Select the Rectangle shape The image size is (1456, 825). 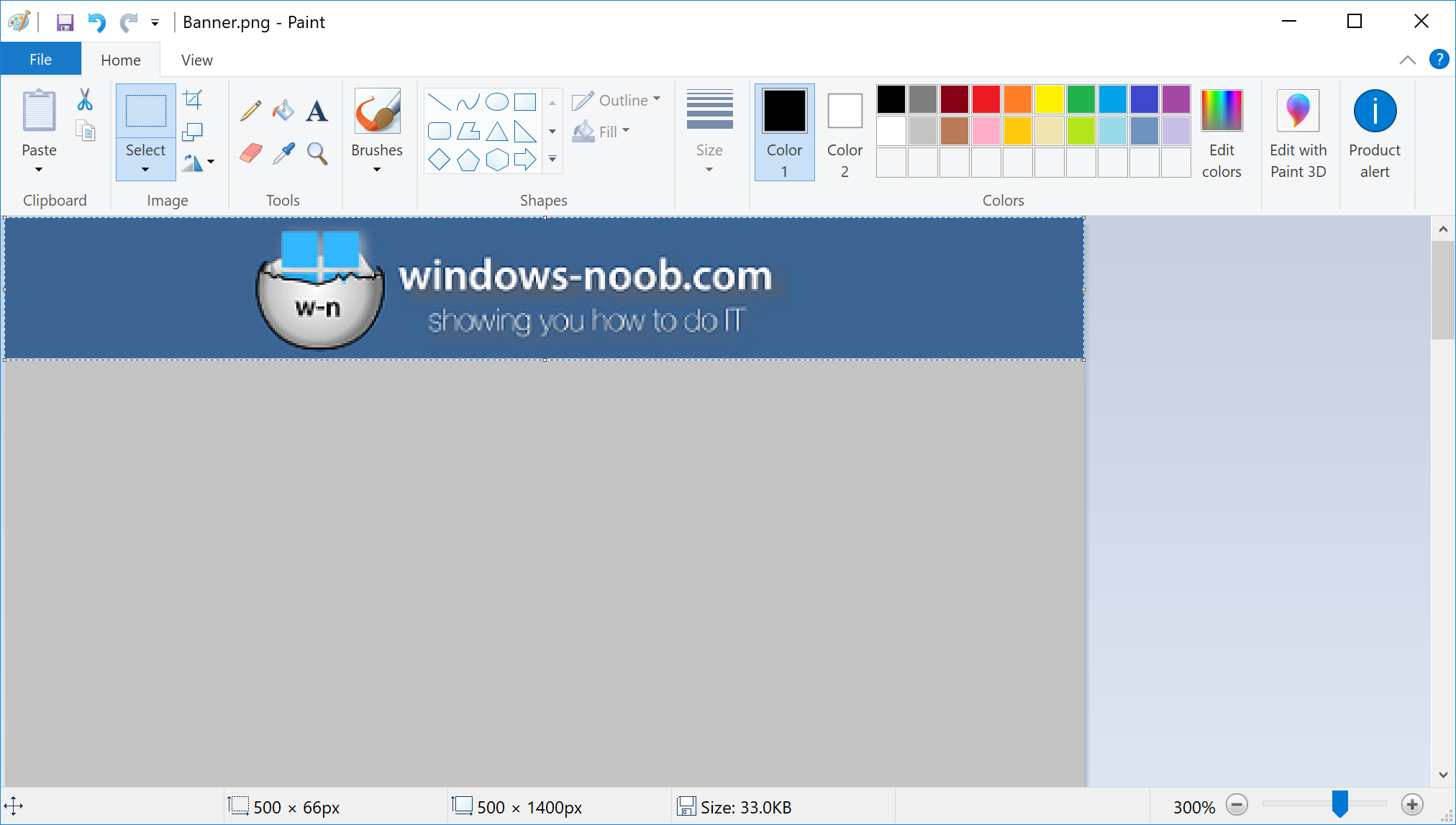click(525, 102)
